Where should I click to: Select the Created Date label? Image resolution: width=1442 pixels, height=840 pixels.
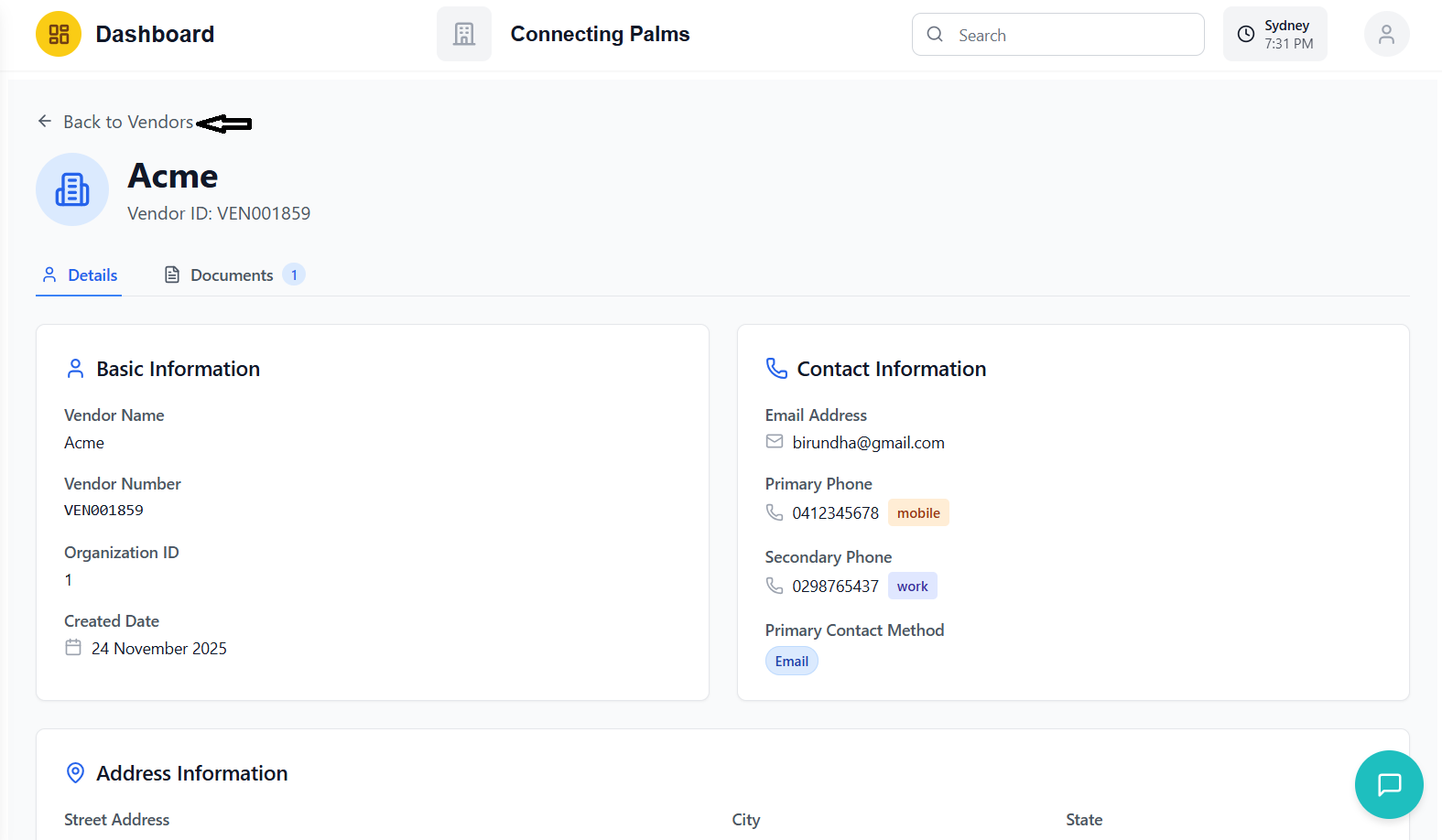tap(112, 621)
